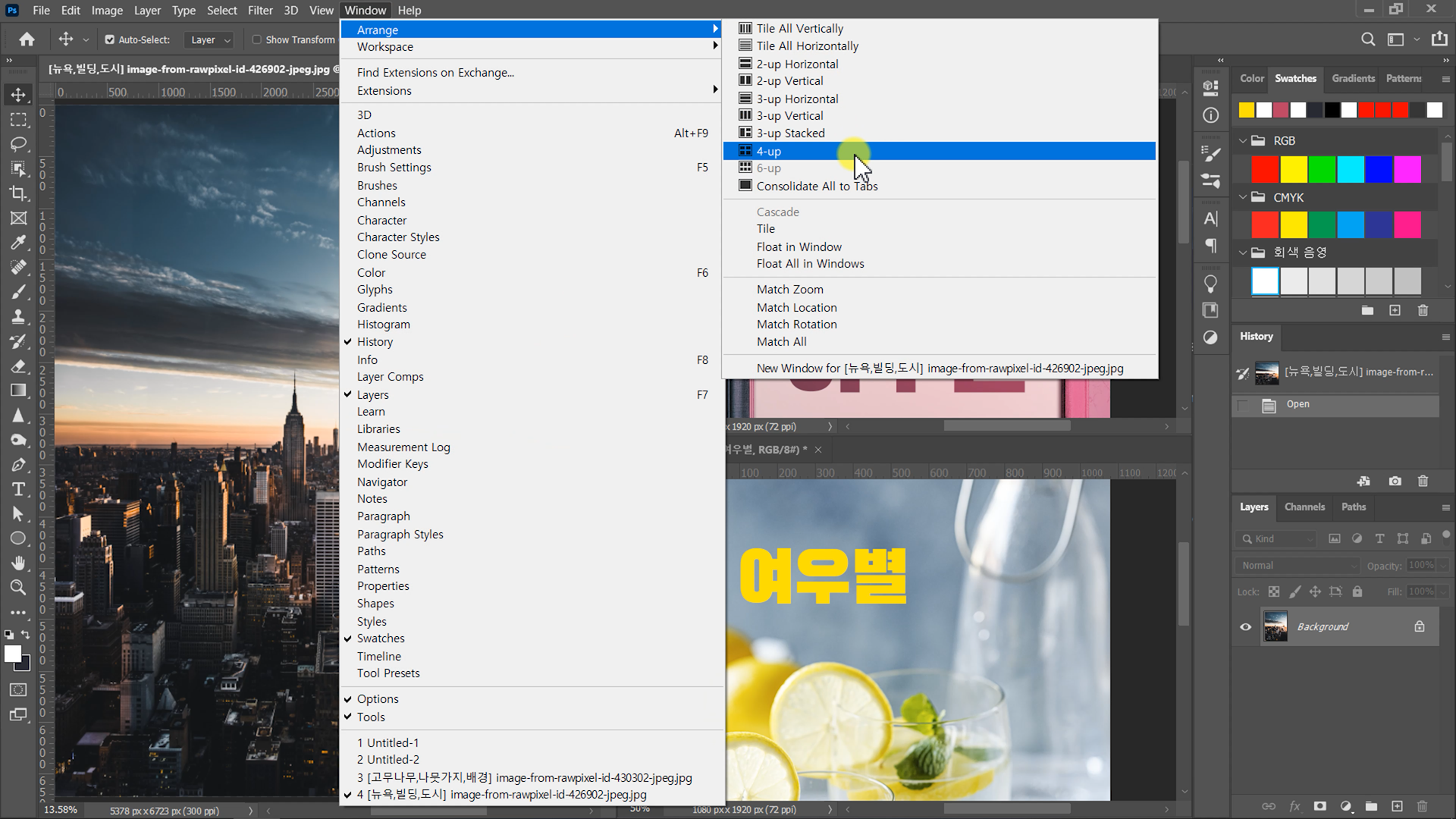Collapse the RGB swatch group
Image resolution: width=1456 pixels, height=819 pixels.
[x=1243, y=141]
